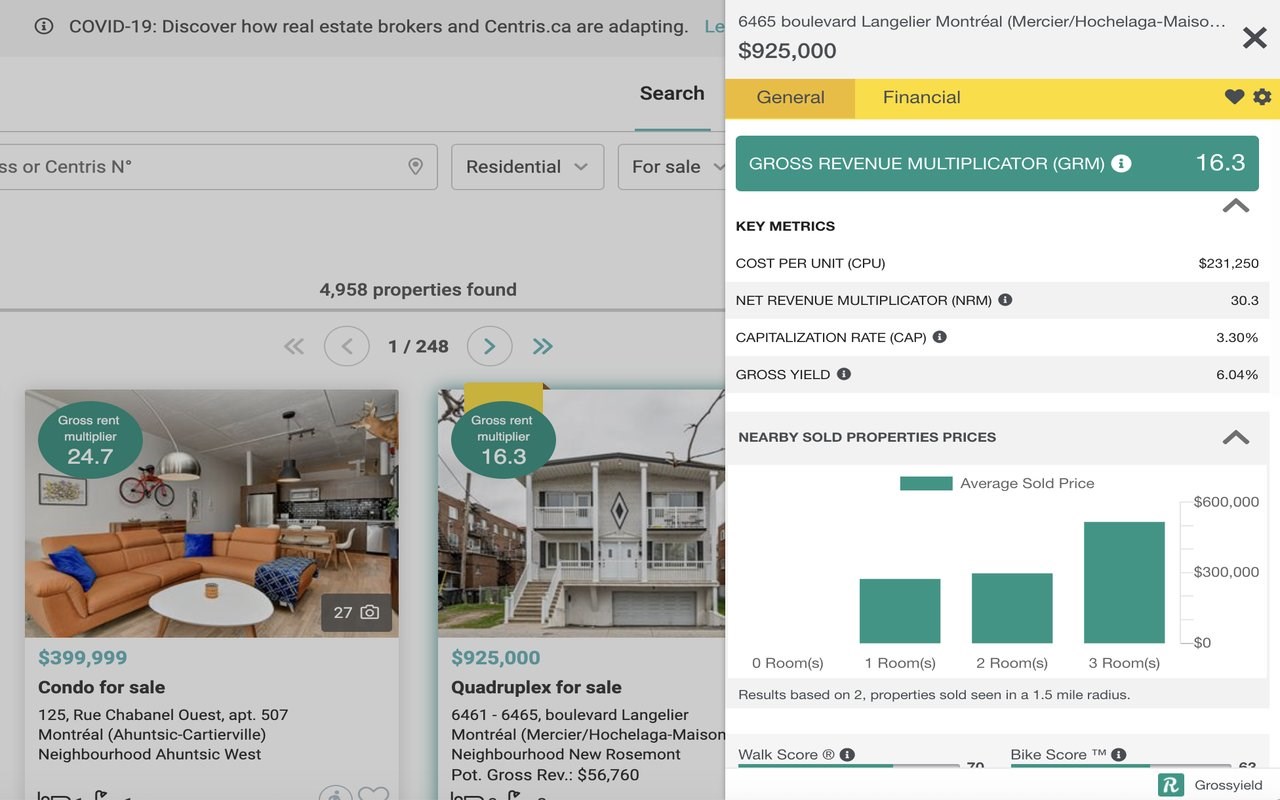Click the heart favorite icon in panel header

[1234, 97]
